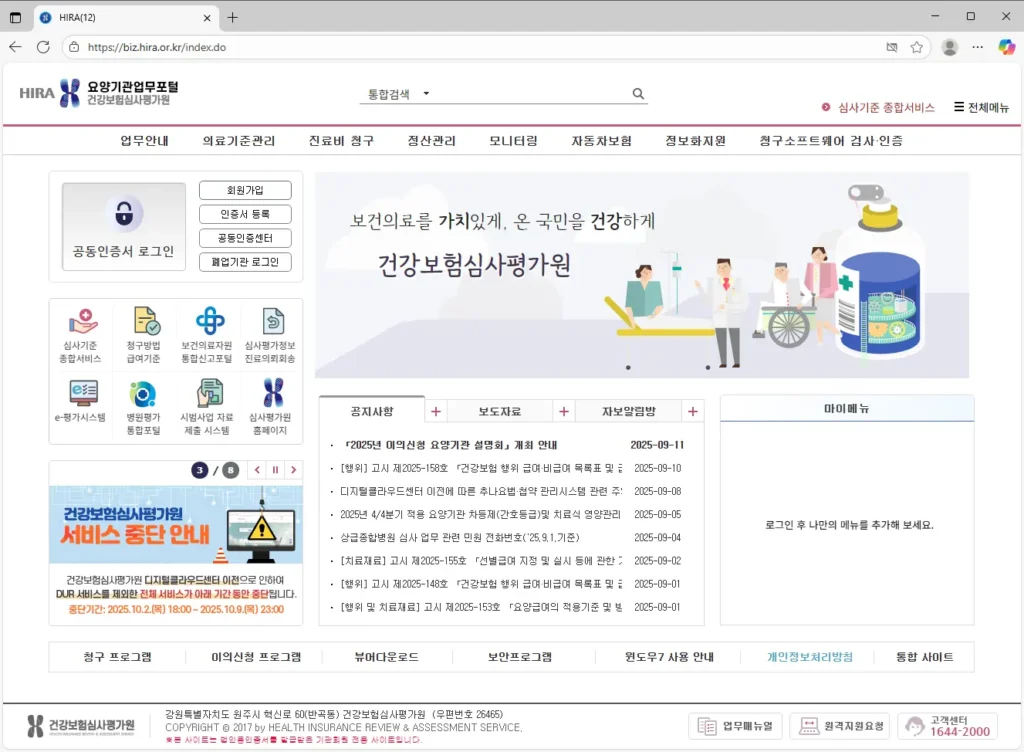Open the 뷰어다운로드 link
This screenshot has width=1024, height=752.
[387, 657]
